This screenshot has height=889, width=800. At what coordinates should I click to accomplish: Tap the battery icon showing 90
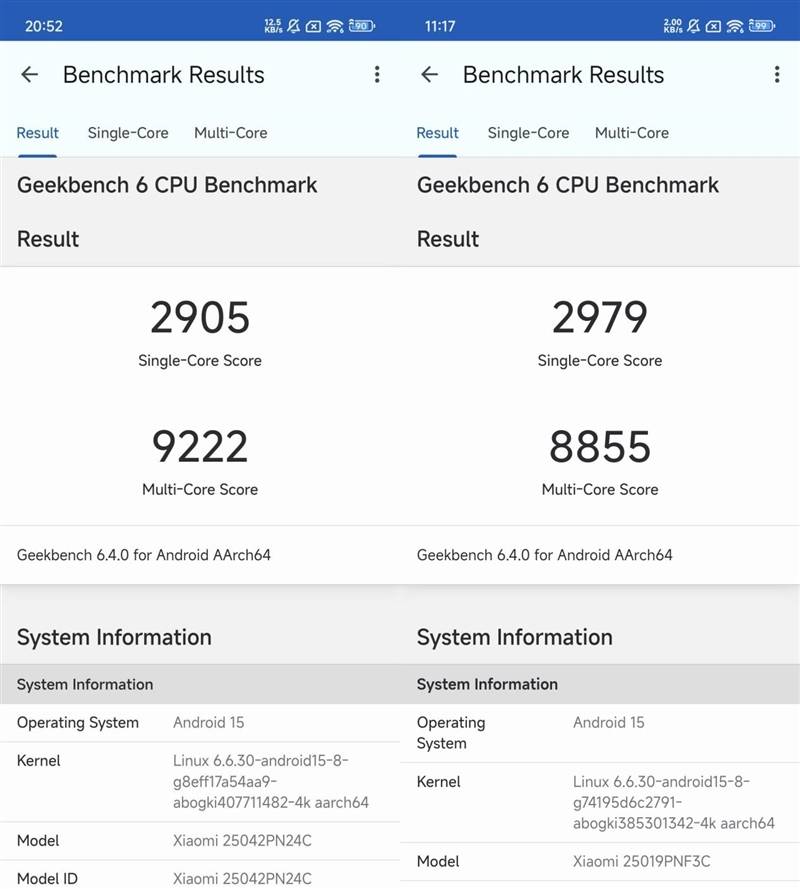pos(361,26)
